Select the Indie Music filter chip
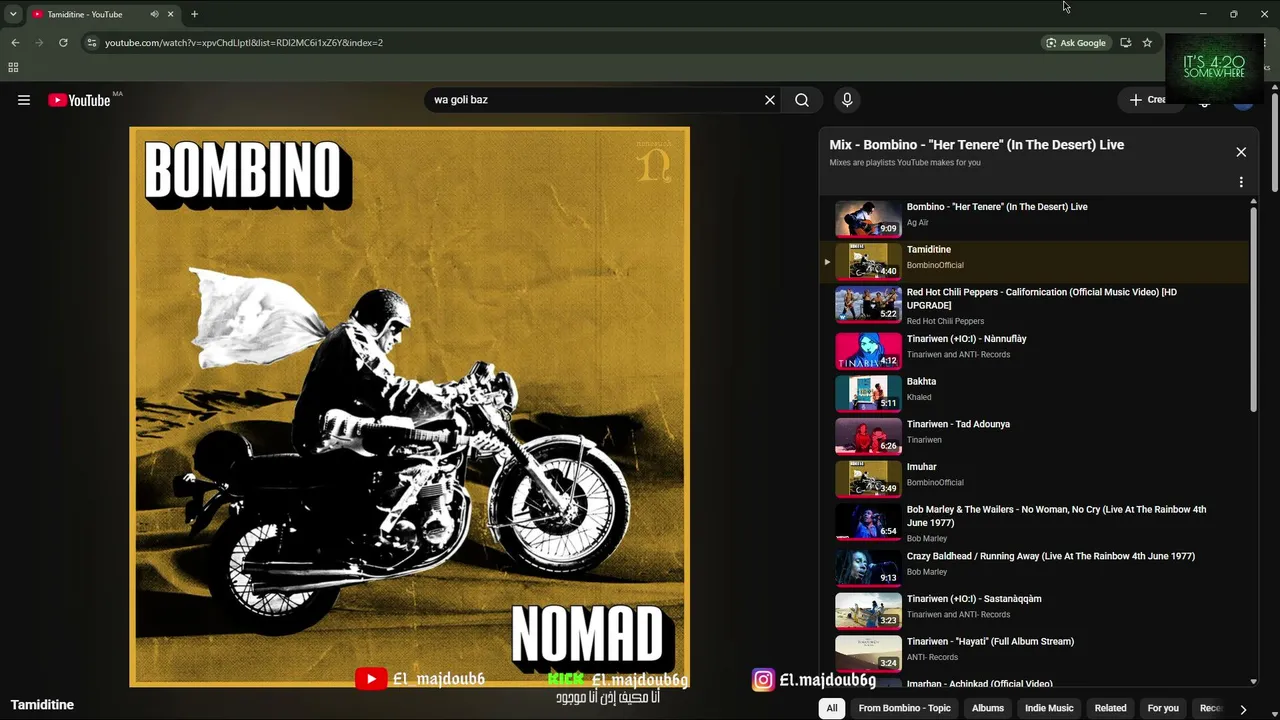1280x720 pixels. (1049, 708)
